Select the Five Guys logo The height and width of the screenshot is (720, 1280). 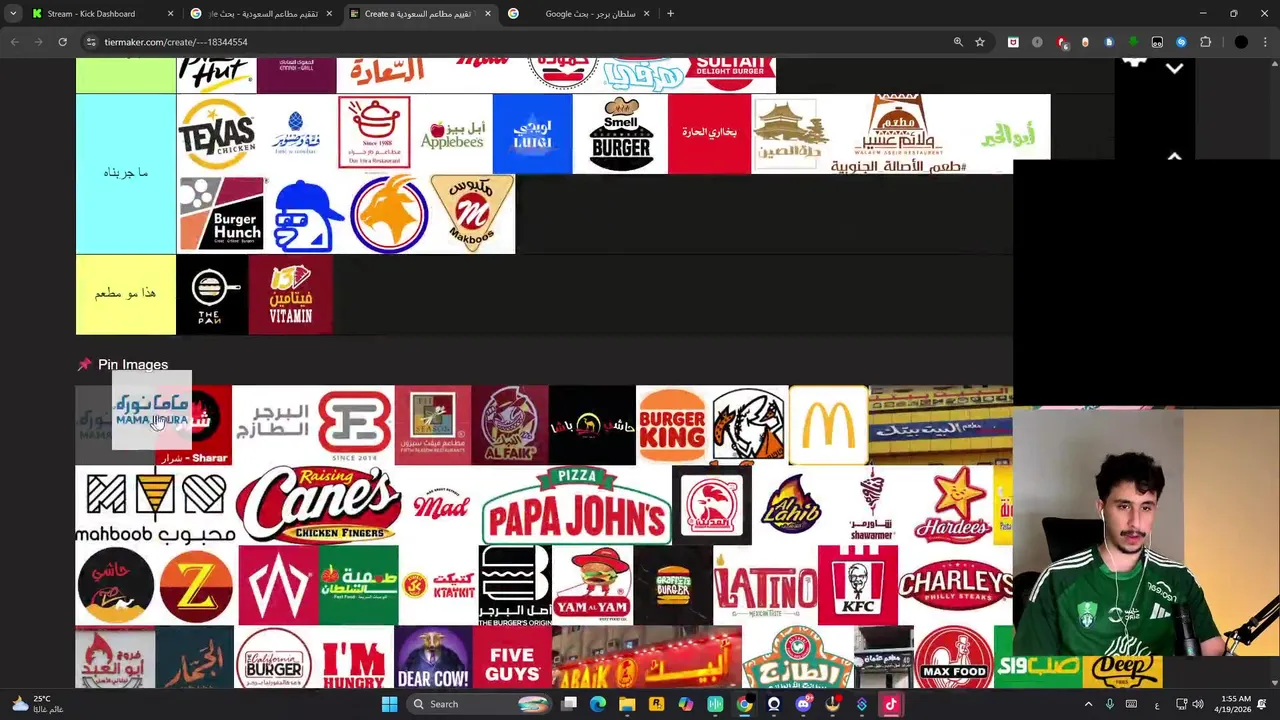click(x=512, y=658)
